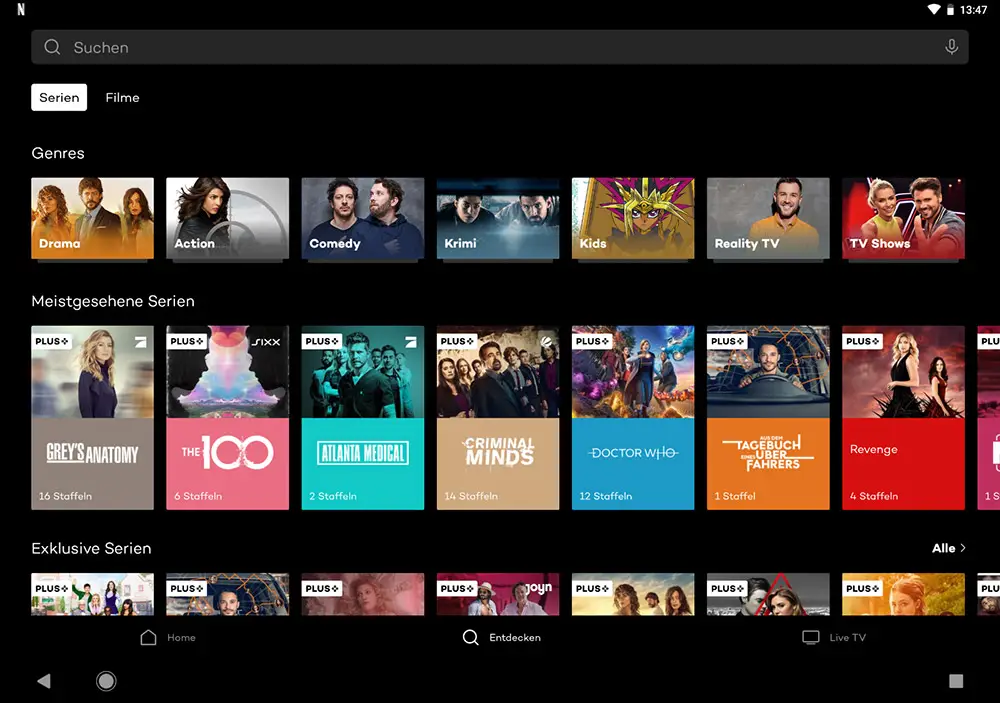The image size is (1000, 703).
Task: Open the Action genre tile
Action: point(228,218)
